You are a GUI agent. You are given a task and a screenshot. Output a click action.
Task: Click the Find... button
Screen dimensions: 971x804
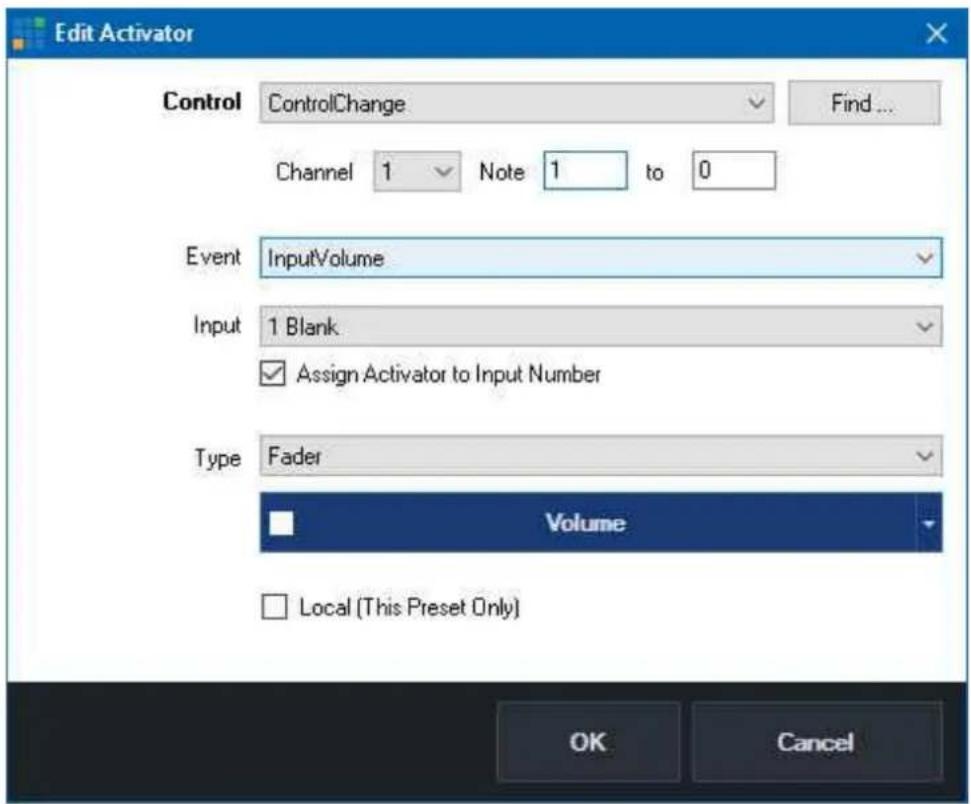(864, 103)
